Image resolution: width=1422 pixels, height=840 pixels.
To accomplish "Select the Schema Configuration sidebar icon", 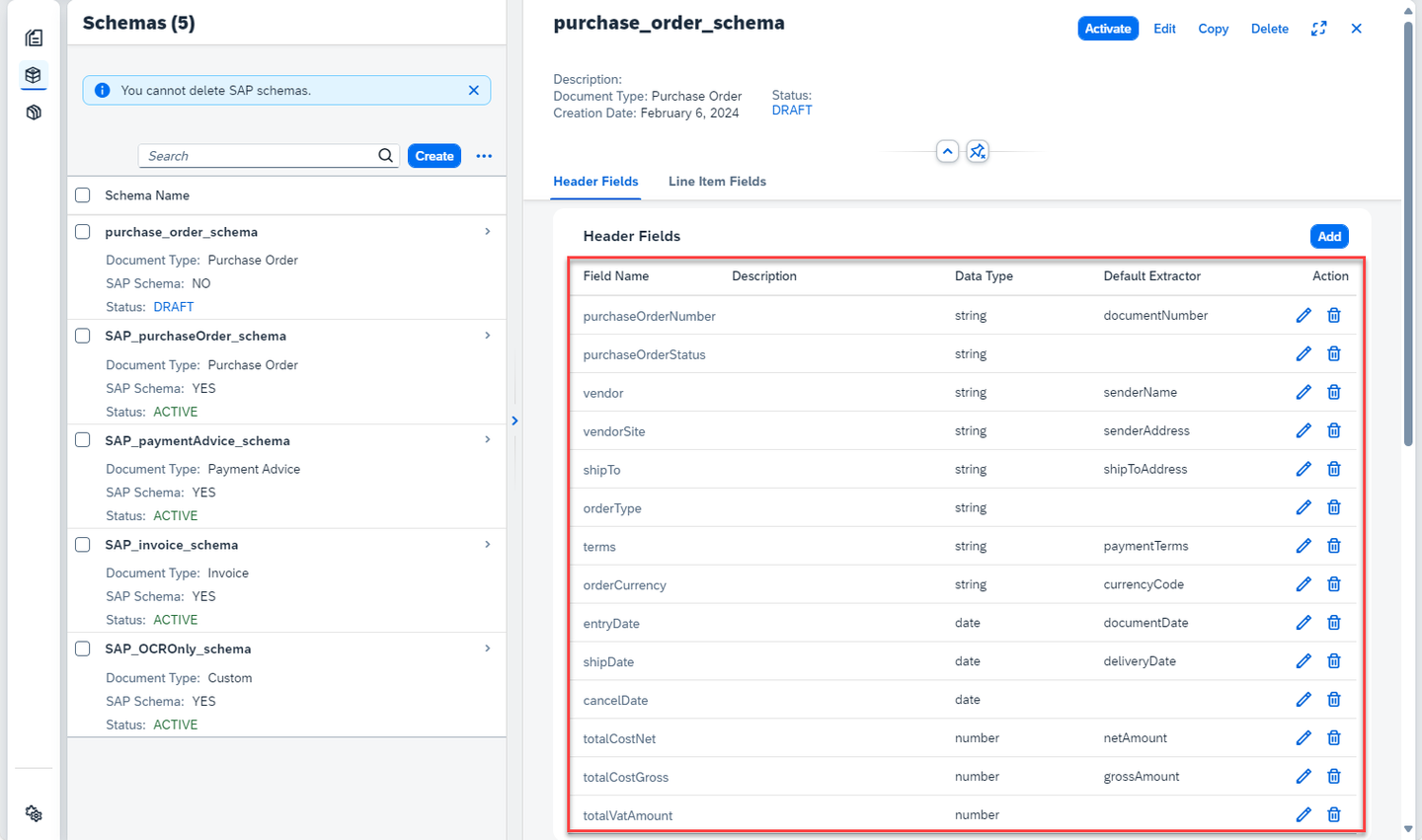I will tap(34, 75).
